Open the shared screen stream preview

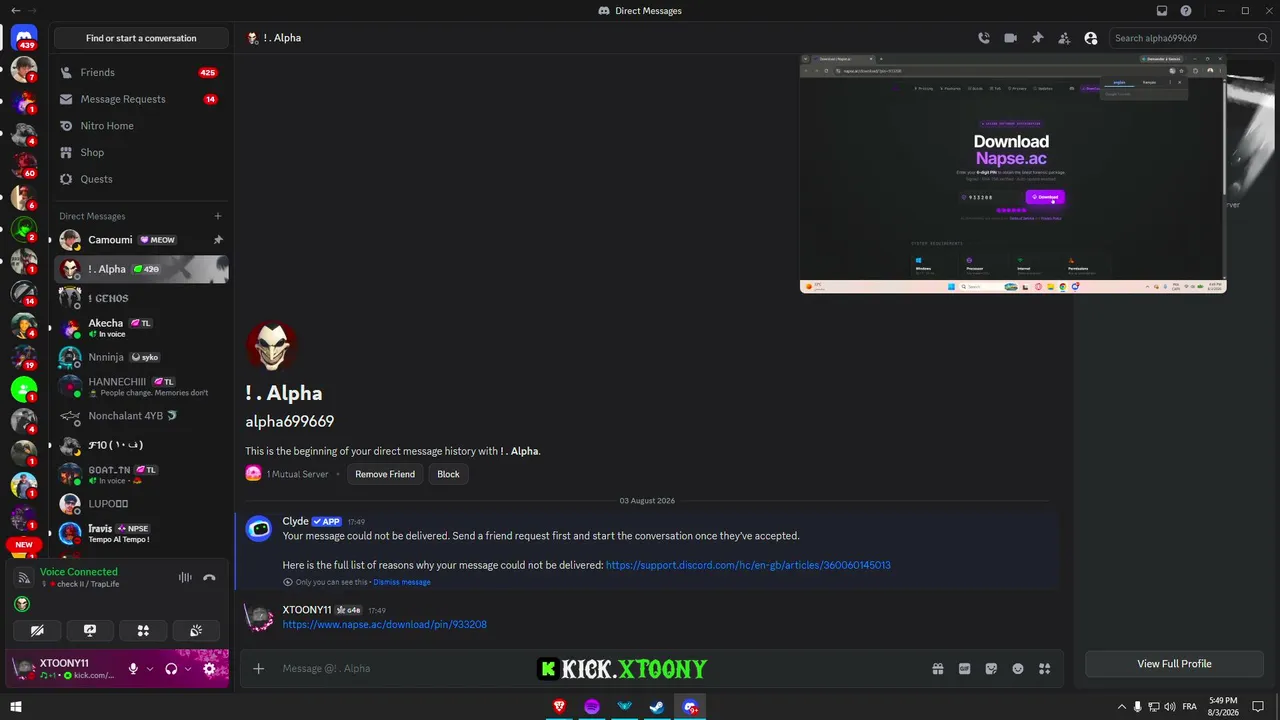tap(1013, 173)
